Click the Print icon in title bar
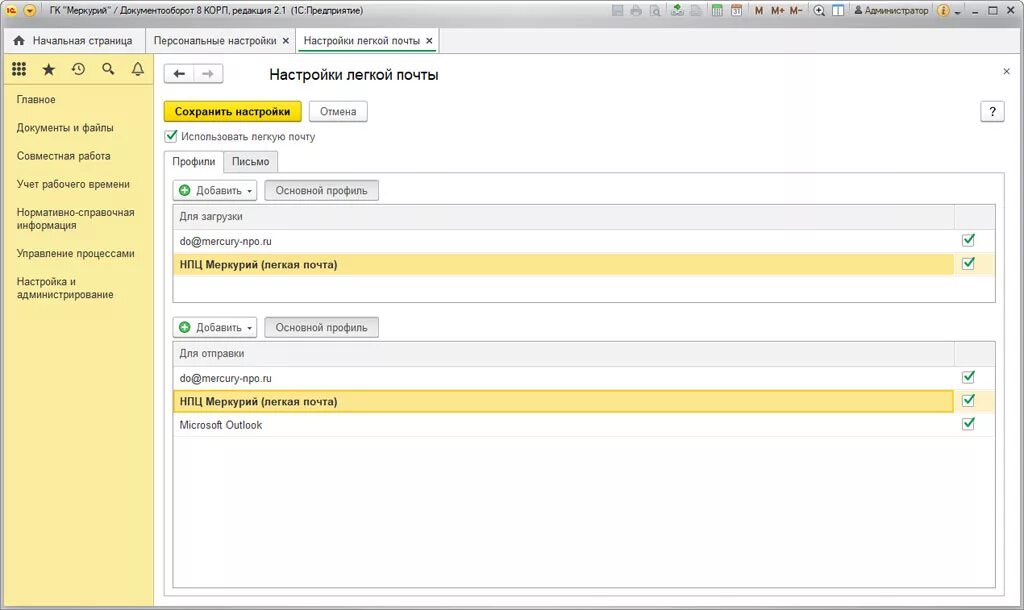This screenshot has width=1024, height=610. (x=635, y=10)
